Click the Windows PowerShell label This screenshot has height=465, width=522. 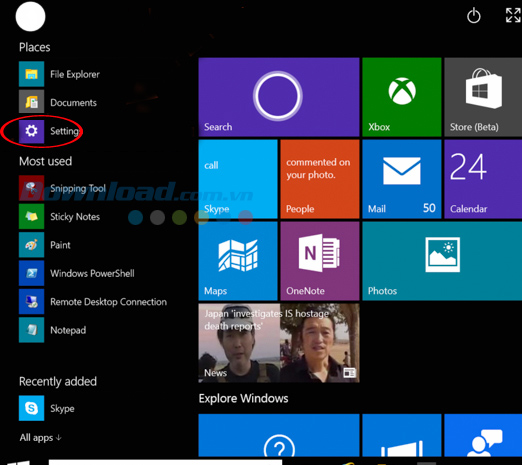(x=92, y=273)
